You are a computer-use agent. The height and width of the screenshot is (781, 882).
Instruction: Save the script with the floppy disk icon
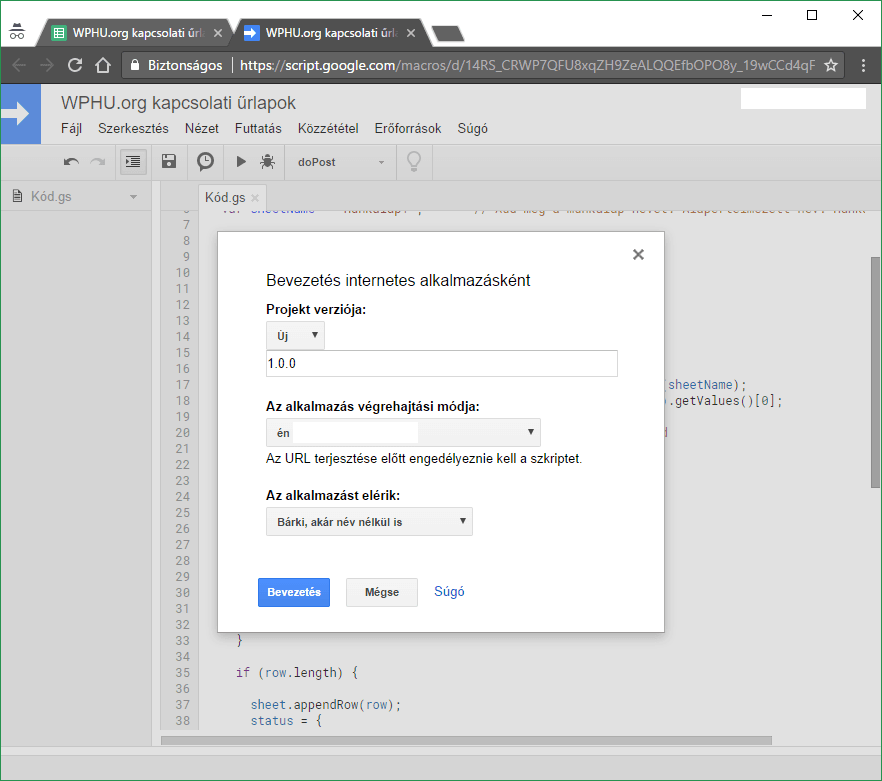[x=169, y=161]
